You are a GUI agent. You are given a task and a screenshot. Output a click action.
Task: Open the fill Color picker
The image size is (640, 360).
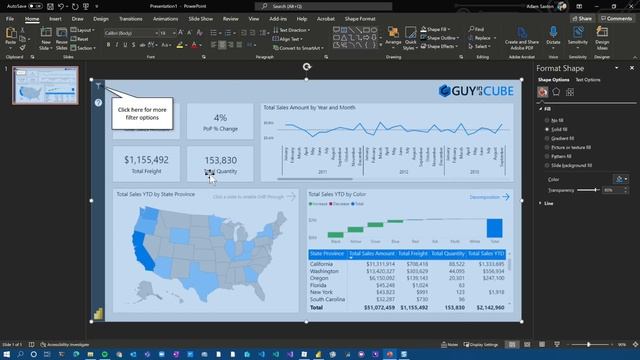click(620, 179)
